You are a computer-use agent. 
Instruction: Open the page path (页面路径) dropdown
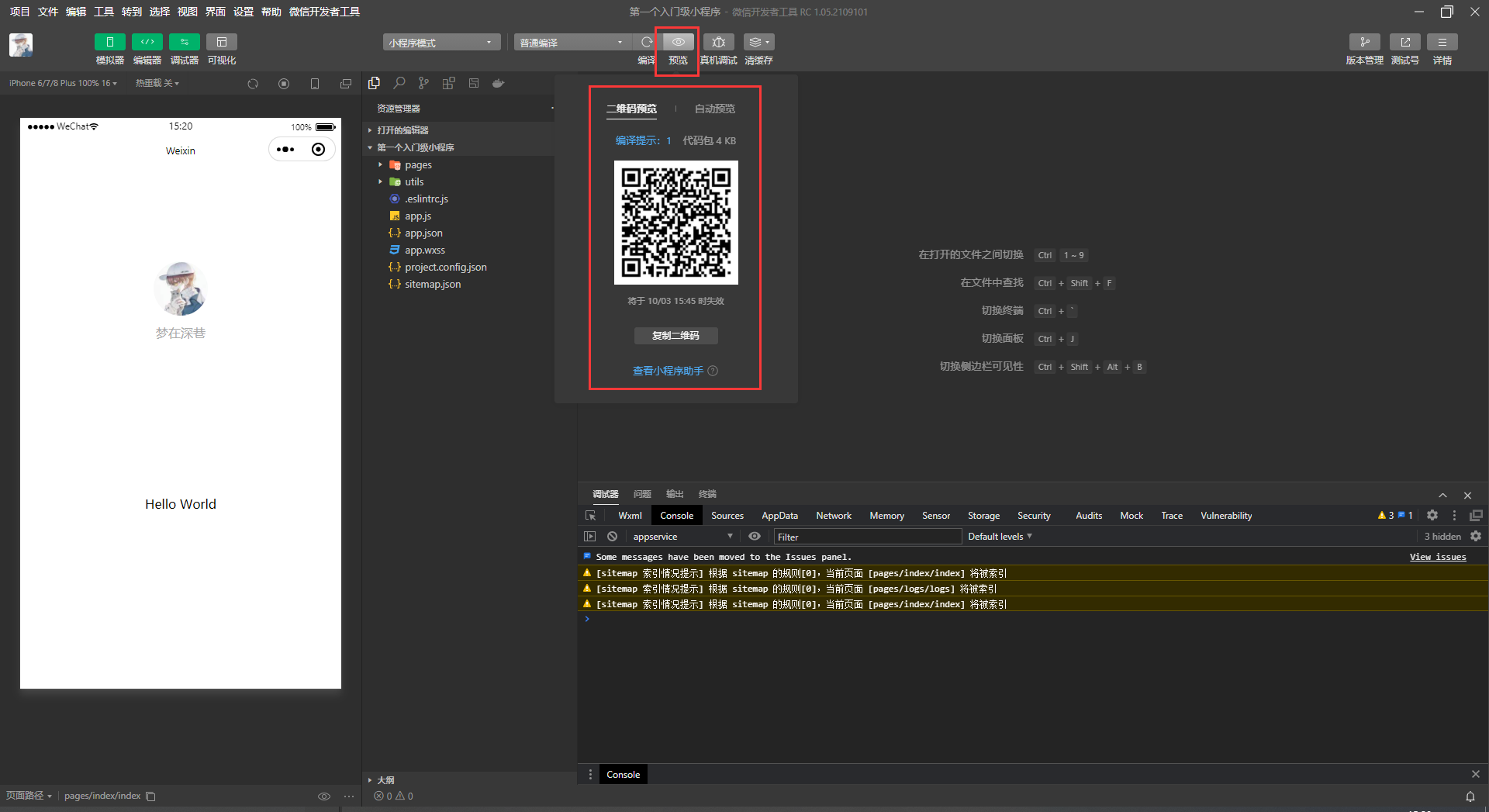[x=29, y=796]
